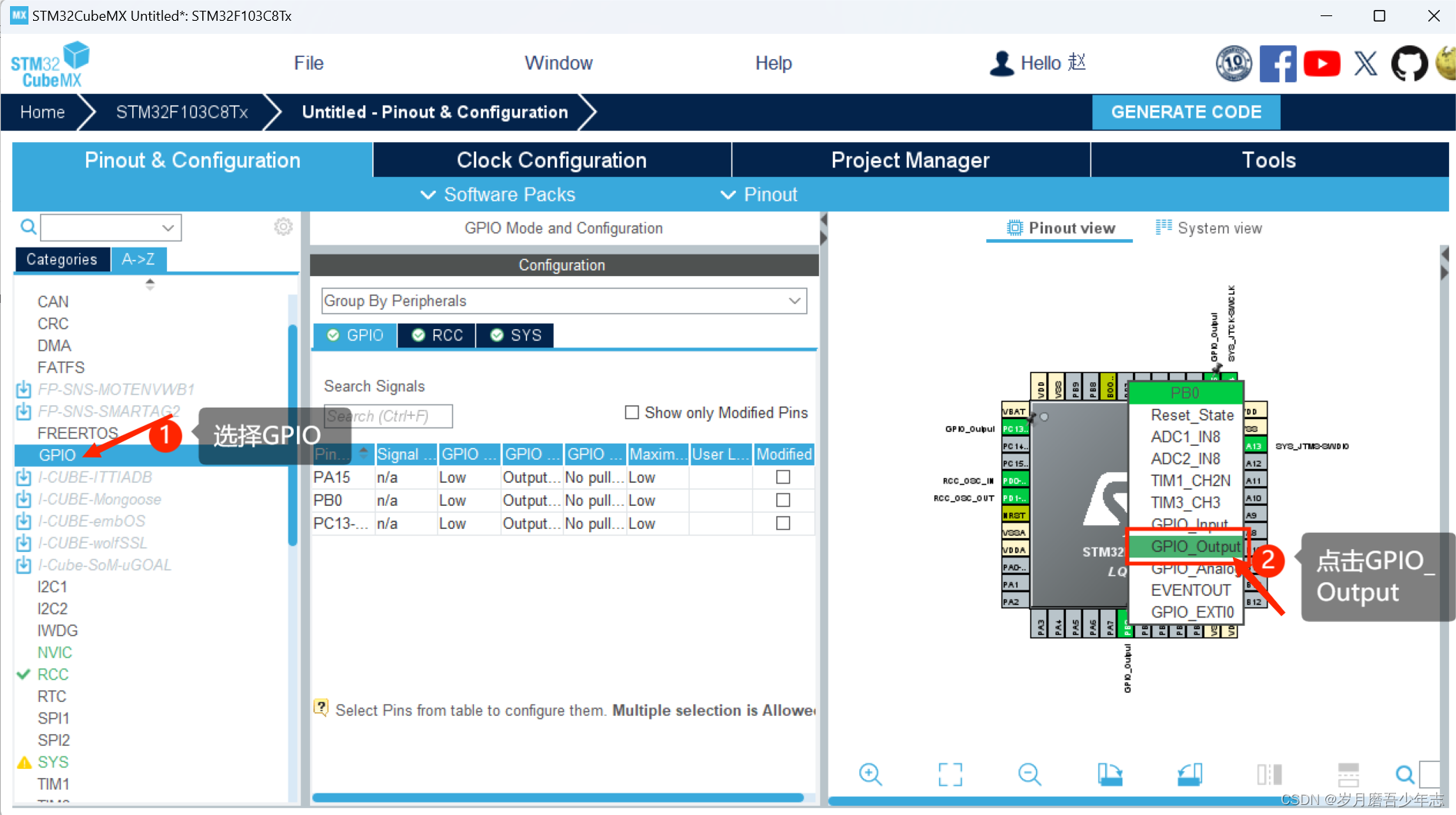
Task: Open the category search combo box
Action: (111, 228)
